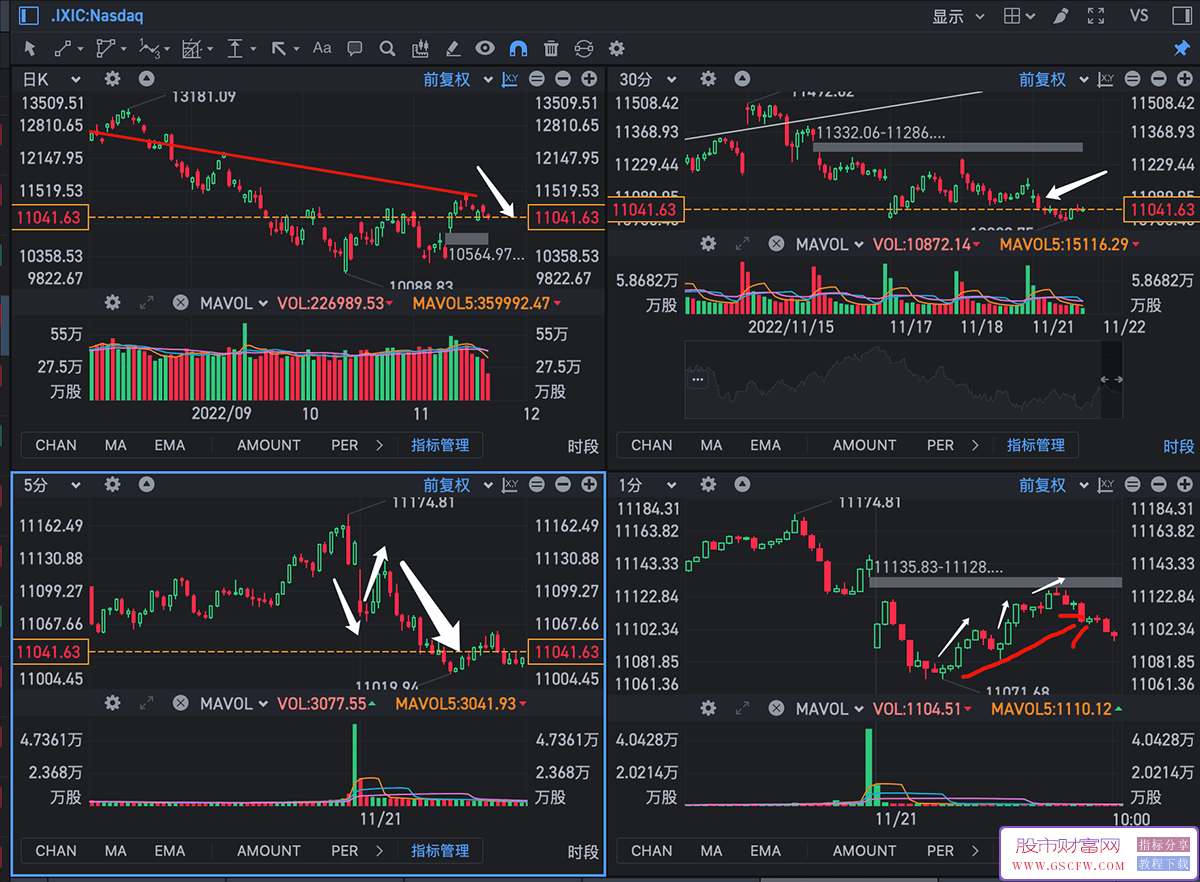Click the VS compare button
Image resolution: width=1200 pixels, height=882 pixels.
tap(1139, 16)
